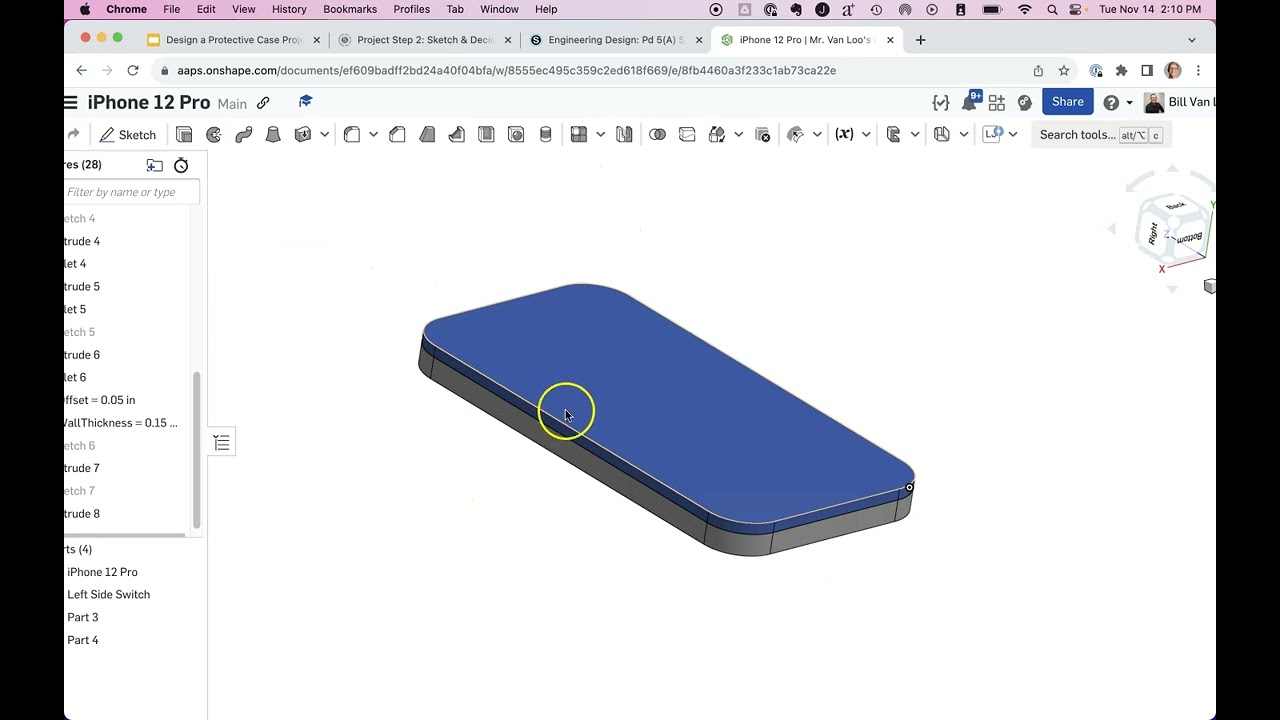Click the add feature folder icon
The height and width of the screenshot is (720, 1280).
point(154,165)
